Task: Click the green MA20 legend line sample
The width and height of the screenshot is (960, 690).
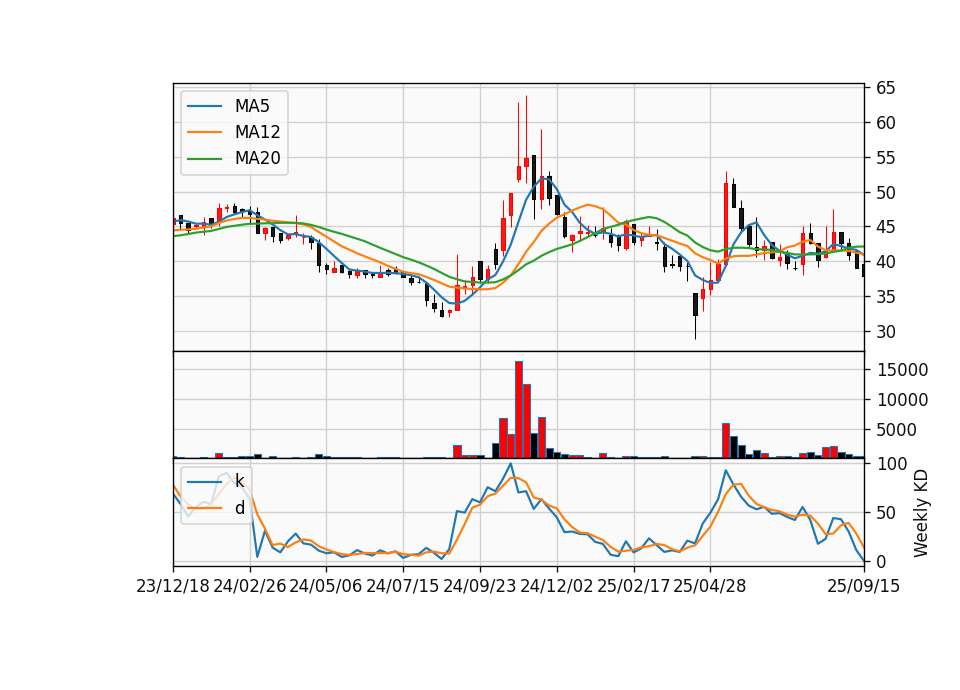Action: (x=204, y=159)
